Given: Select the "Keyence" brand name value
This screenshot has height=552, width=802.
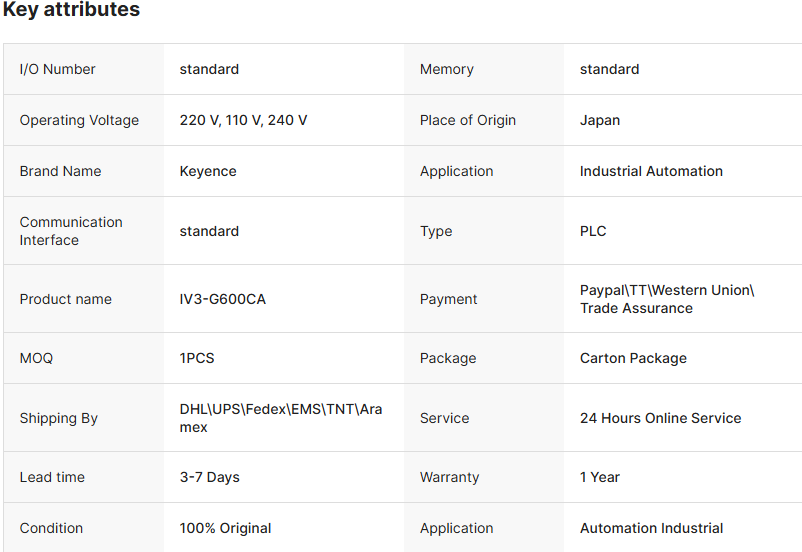Looking at the screenshot, I should point(208,171).
